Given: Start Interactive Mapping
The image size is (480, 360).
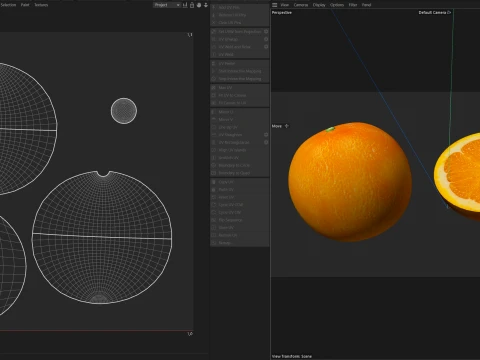Looking at the screenshot, I should (x=239, y=71).
